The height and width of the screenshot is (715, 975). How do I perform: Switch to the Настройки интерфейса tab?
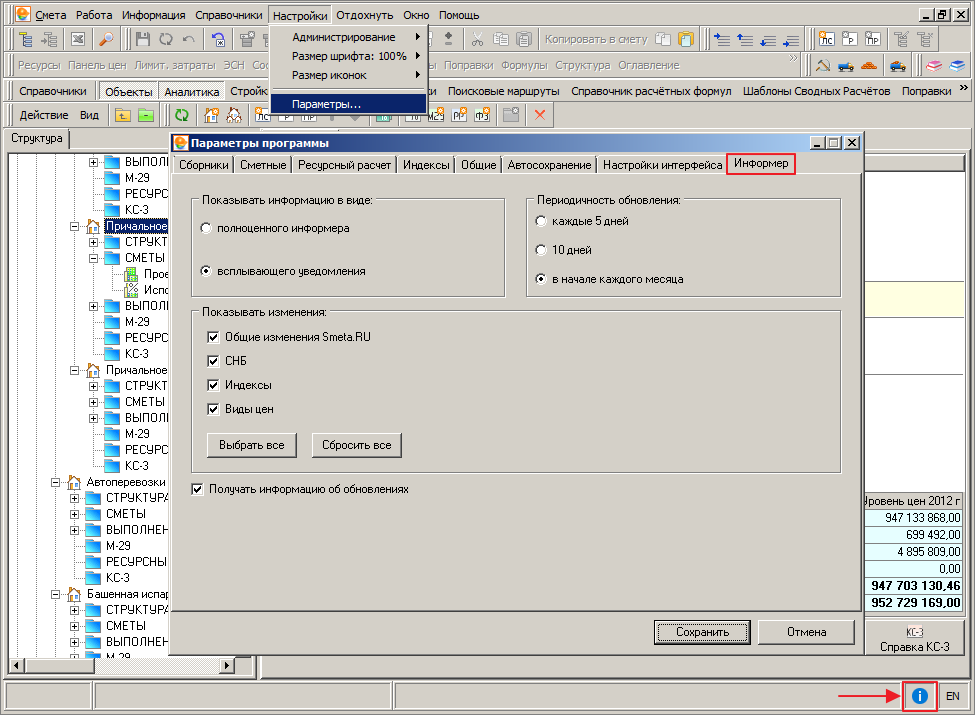pos(662,165)
